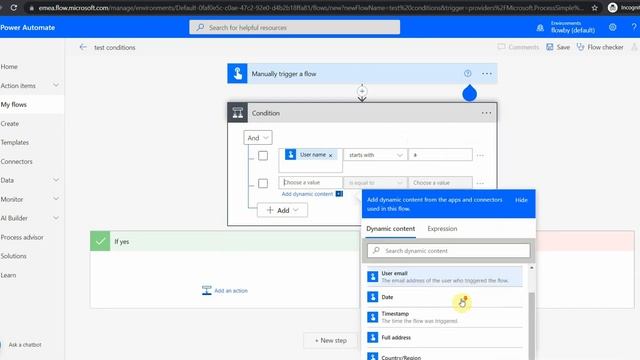640x360 pixels.
Task: Open the is equal to operator dropdown
Action: tap(375, 182)
